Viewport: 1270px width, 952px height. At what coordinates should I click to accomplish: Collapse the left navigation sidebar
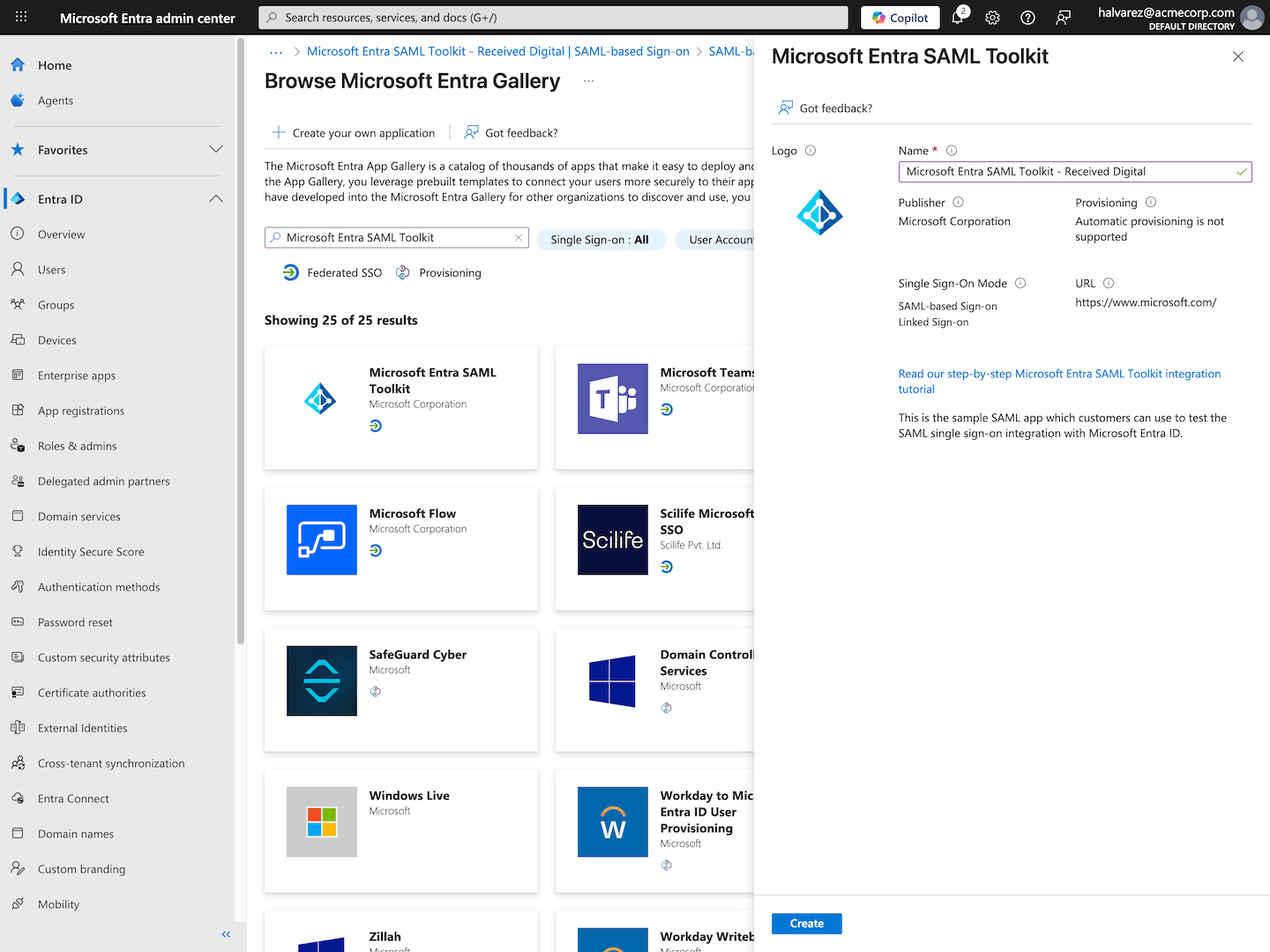[226, 934]
